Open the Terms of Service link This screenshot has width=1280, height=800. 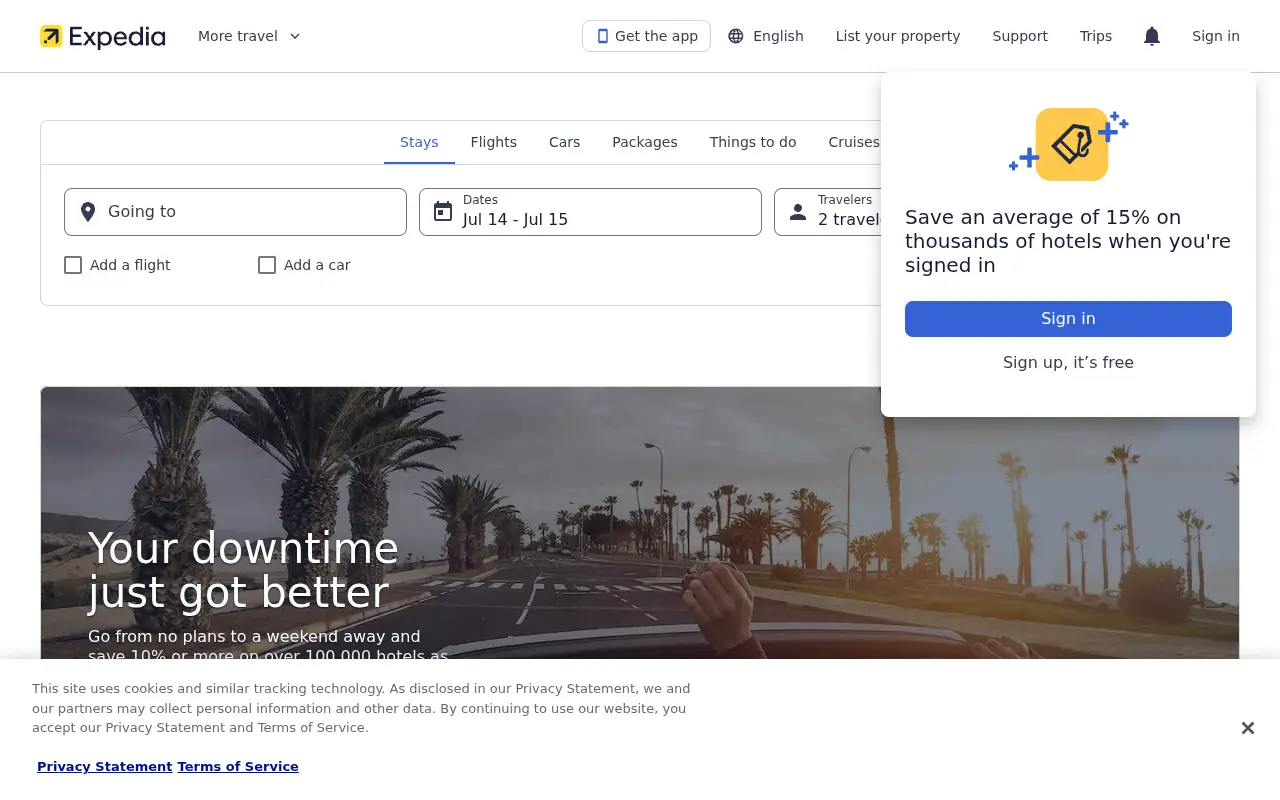(x=238, y=767)
